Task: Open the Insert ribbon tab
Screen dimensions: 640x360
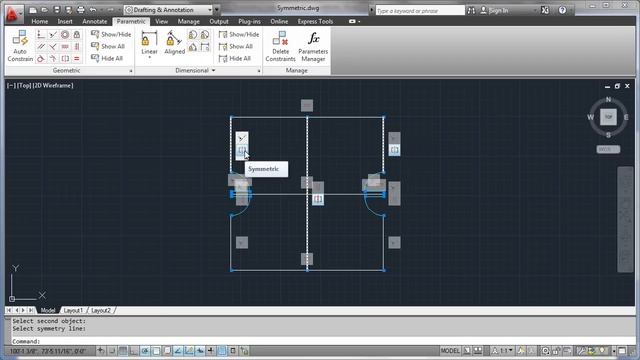Action: tap(65, 21)
